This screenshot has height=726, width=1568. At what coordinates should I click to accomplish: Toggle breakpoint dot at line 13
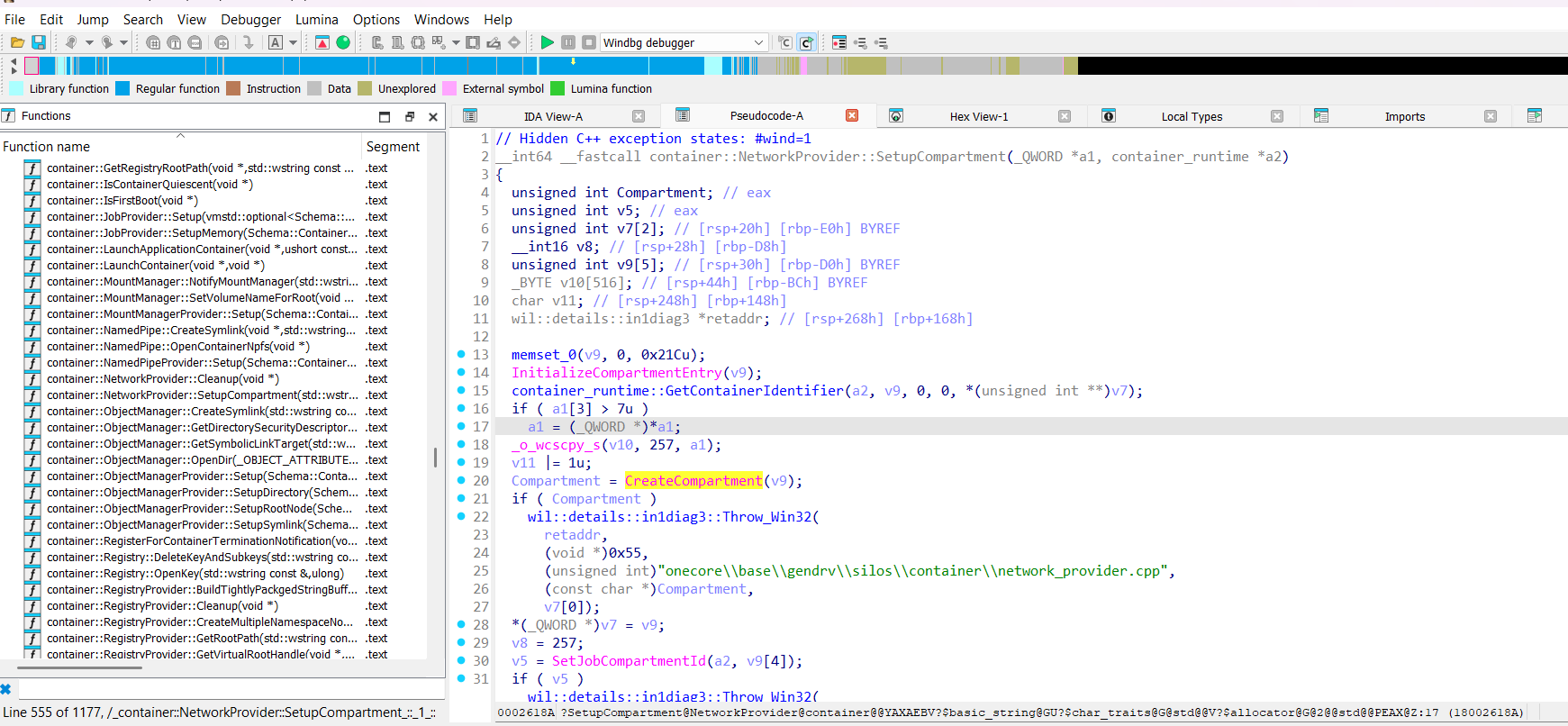(x=461, y=355)
